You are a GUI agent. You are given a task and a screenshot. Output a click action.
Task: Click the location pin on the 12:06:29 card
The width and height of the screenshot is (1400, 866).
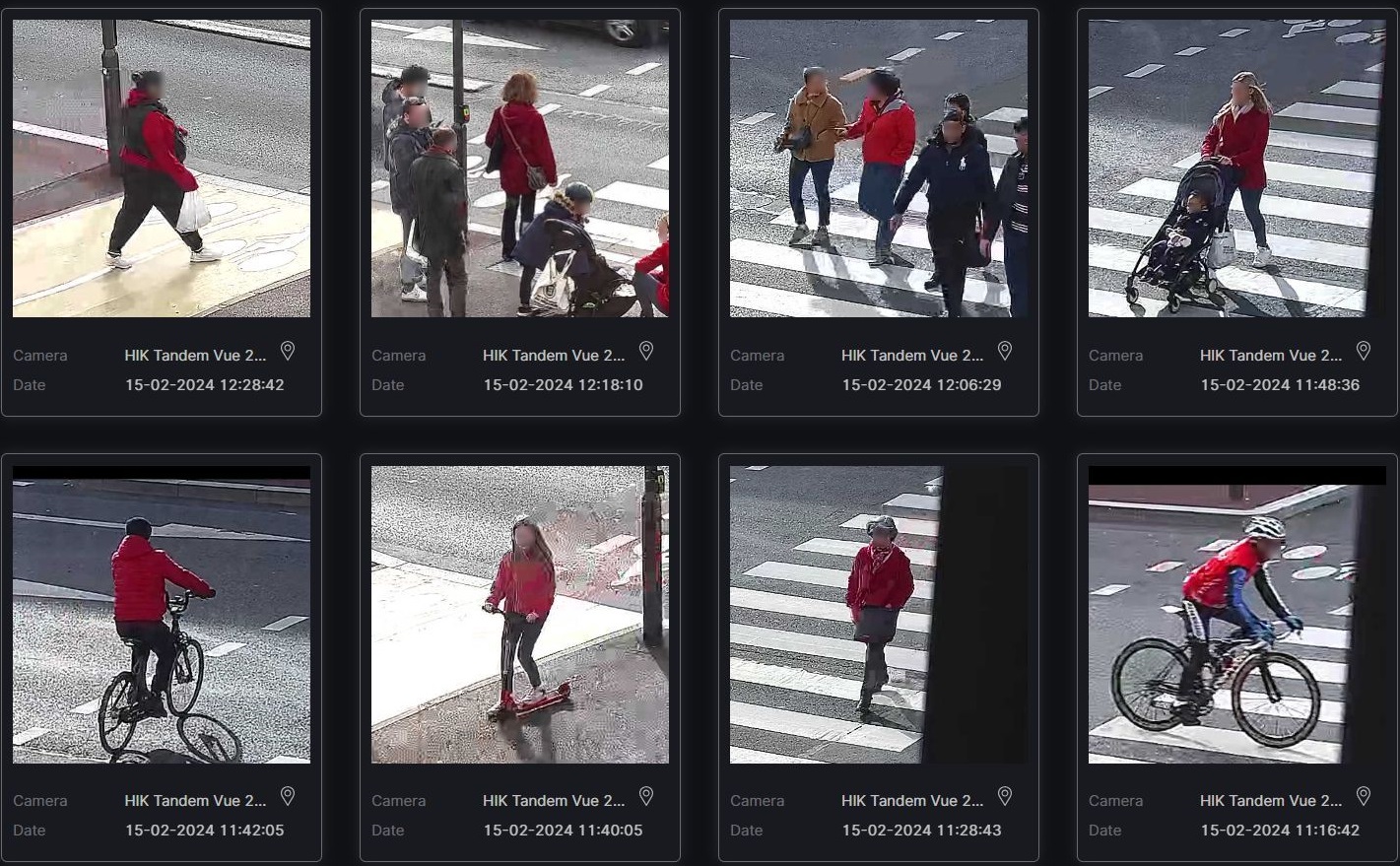[x=1005, y=351]
